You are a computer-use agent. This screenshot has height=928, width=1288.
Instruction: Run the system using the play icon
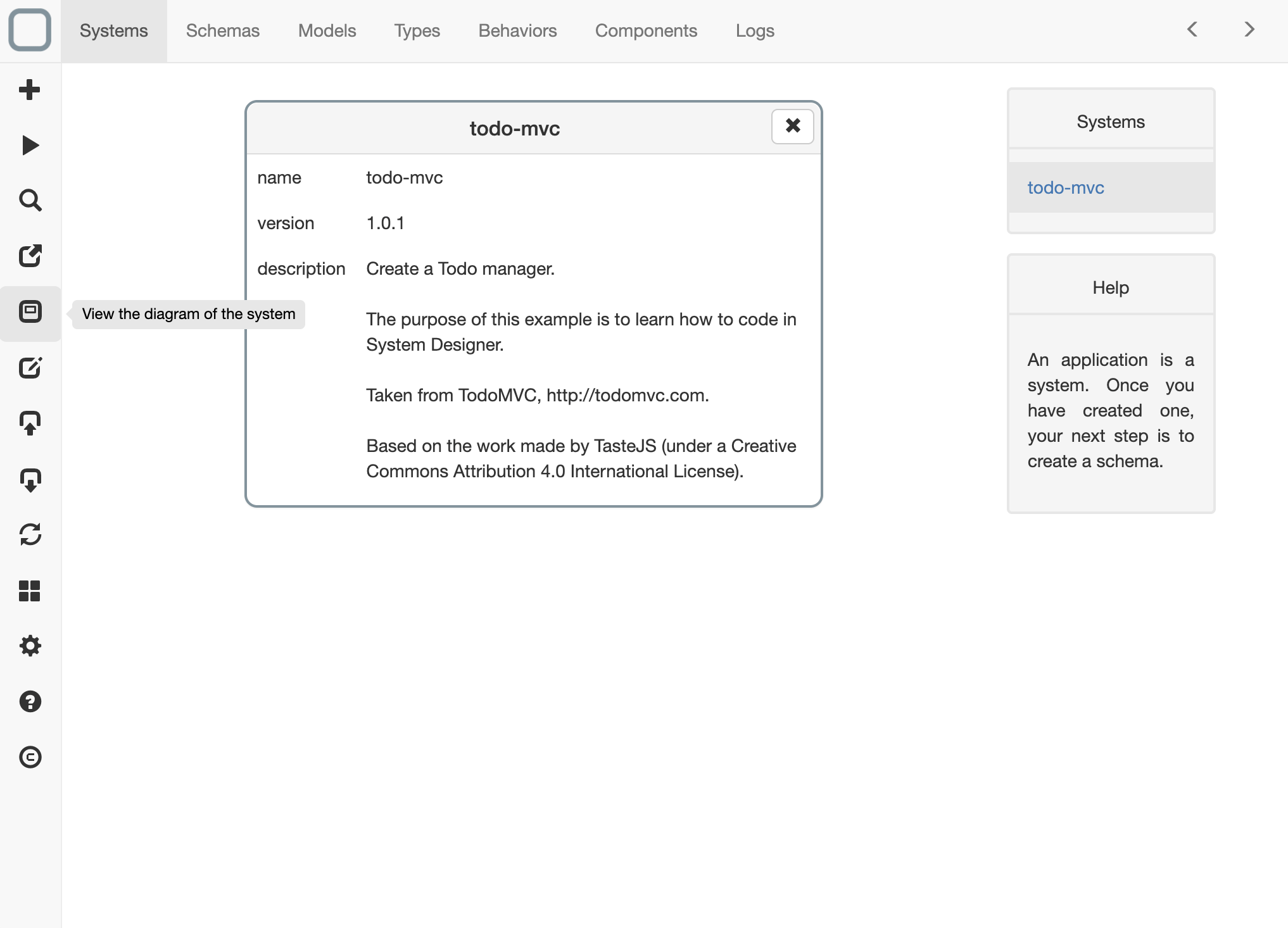coord(30,144)
